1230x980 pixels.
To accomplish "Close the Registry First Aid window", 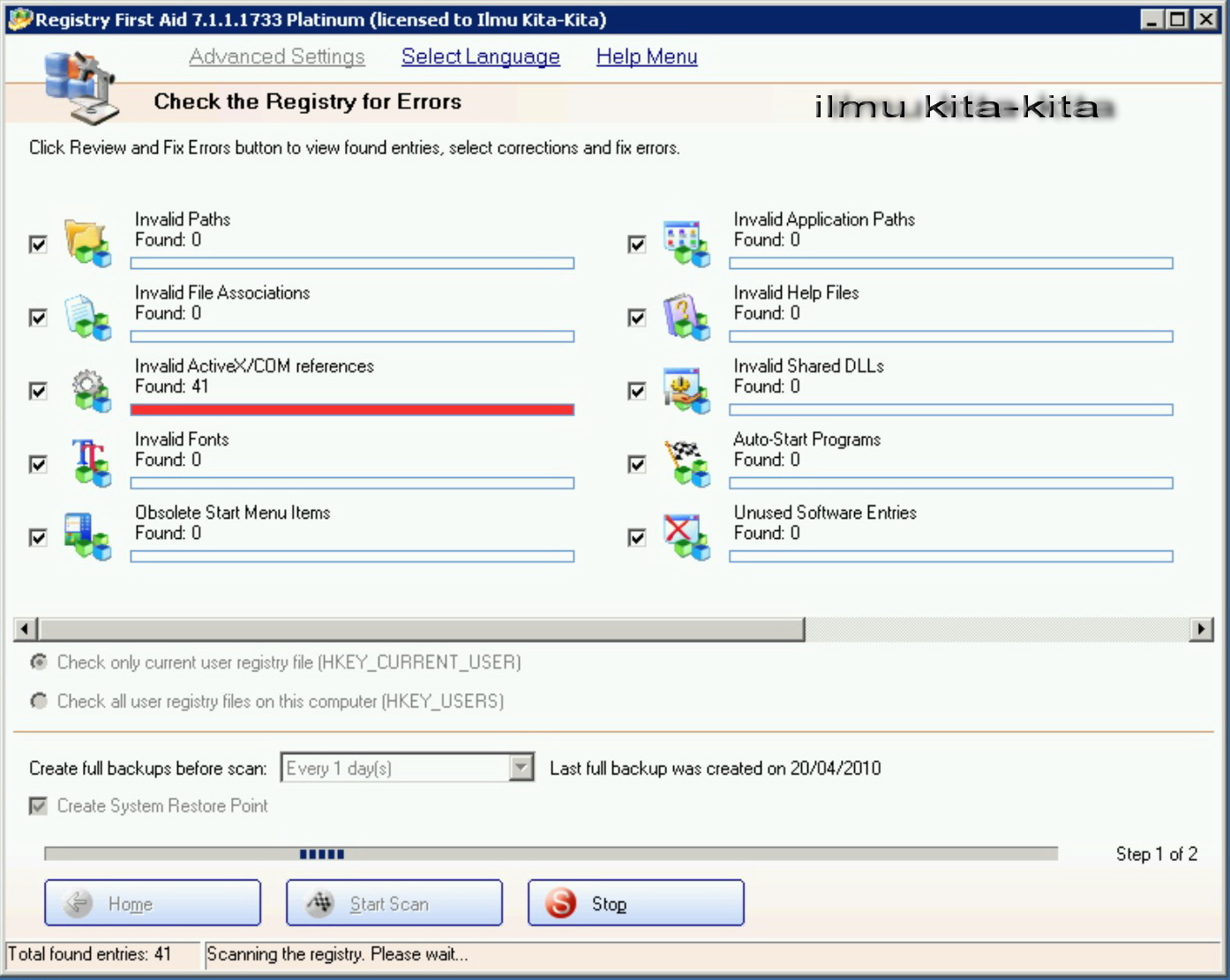I will [1205, 19].
